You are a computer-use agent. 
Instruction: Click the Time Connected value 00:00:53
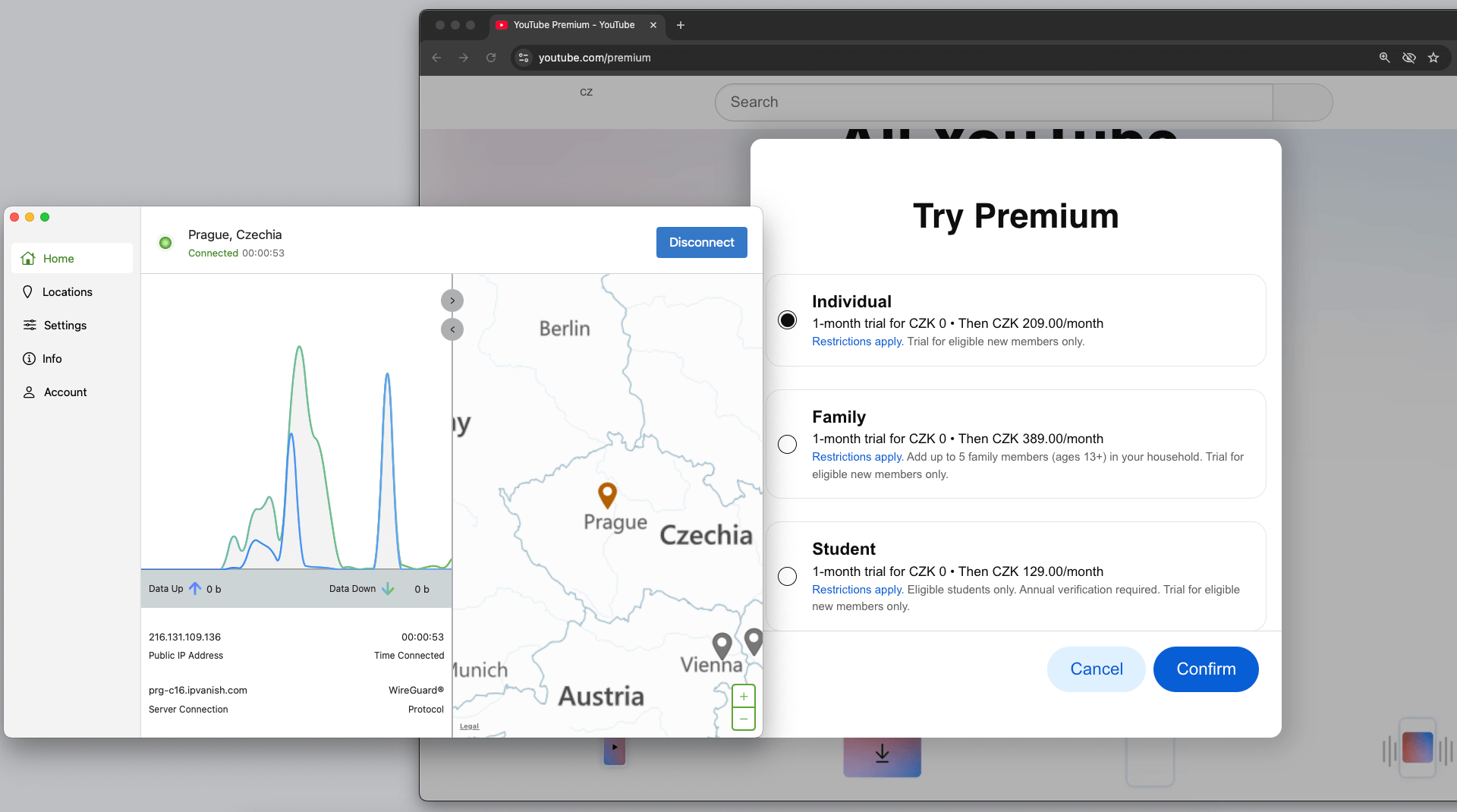click(x=423, y=637)
